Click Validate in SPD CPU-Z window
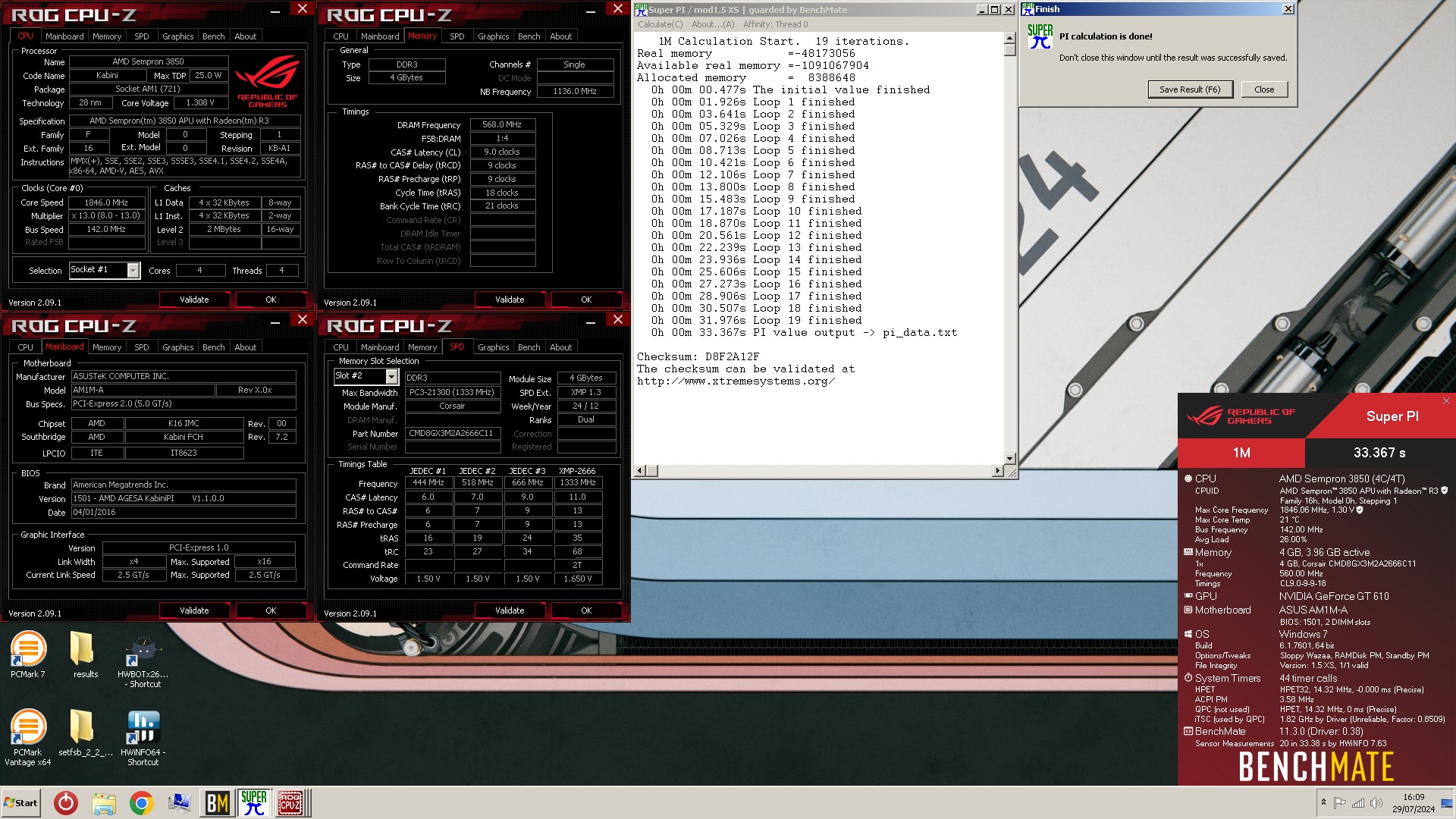The width and height of the screenshot is (1456, 819). [x=510, y=610]
